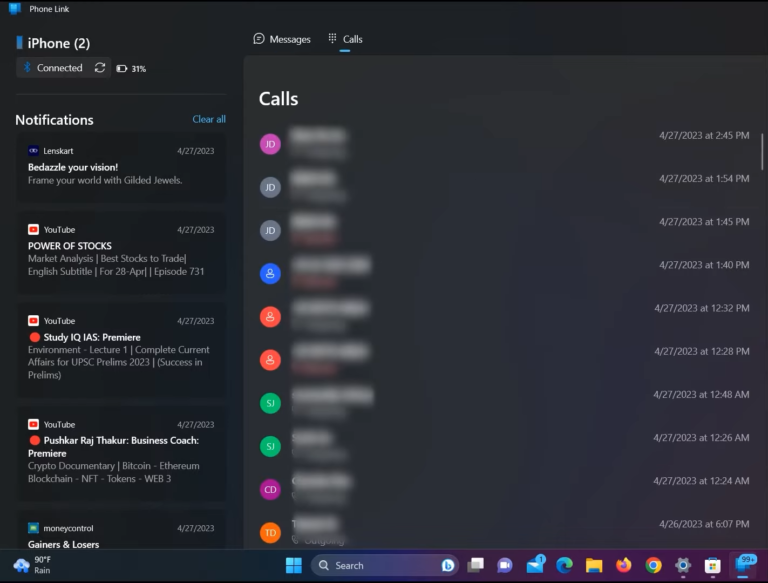Select the Calls tab
Image resolution: width=768 pixels, height=583 pixels.
(x=345, y=39)
